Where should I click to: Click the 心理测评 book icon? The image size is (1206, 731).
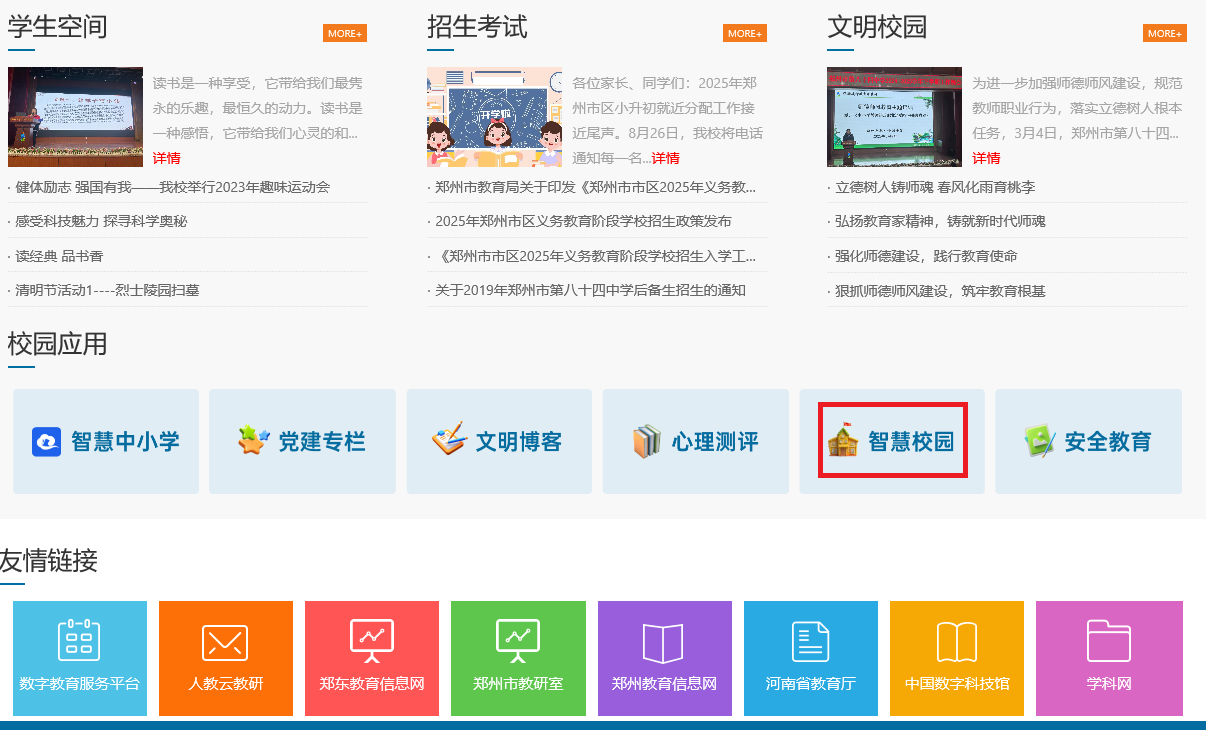tap(647, 441)
